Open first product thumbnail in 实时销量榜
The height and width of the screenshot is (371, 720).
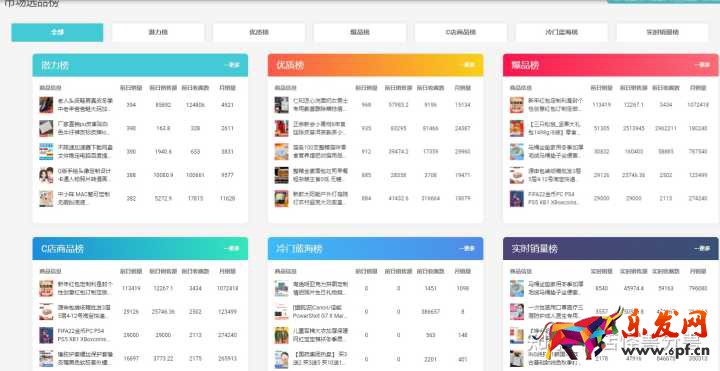pos(517,288)
